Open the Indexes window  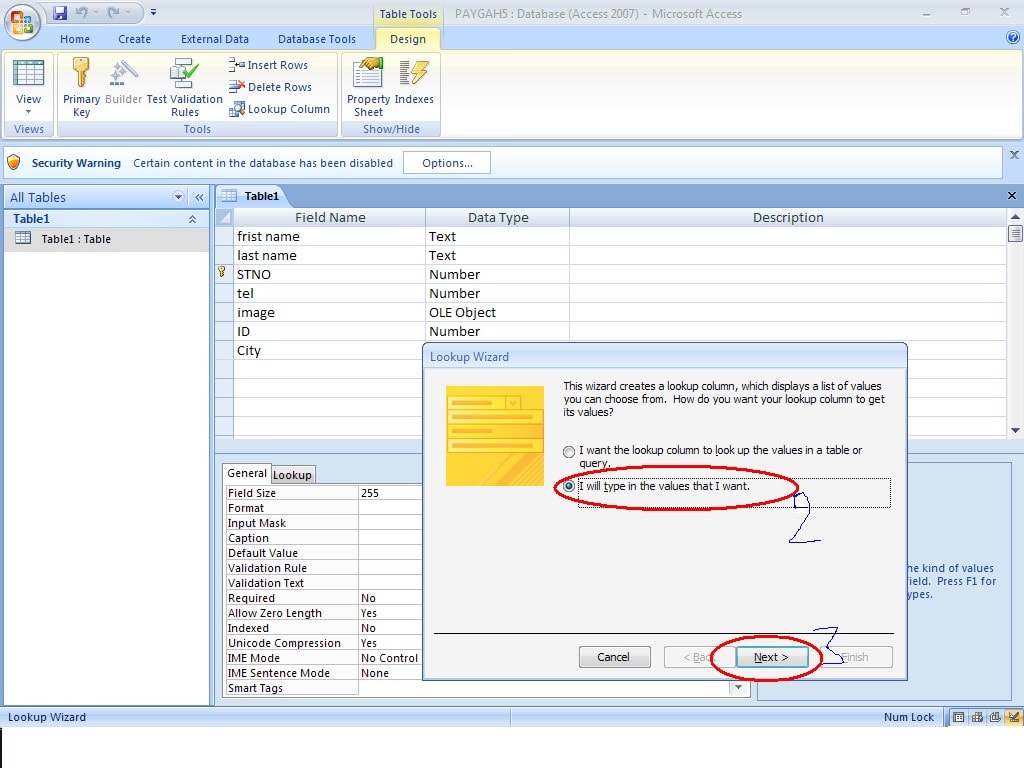pyautogui.click(x=414, y=82)
